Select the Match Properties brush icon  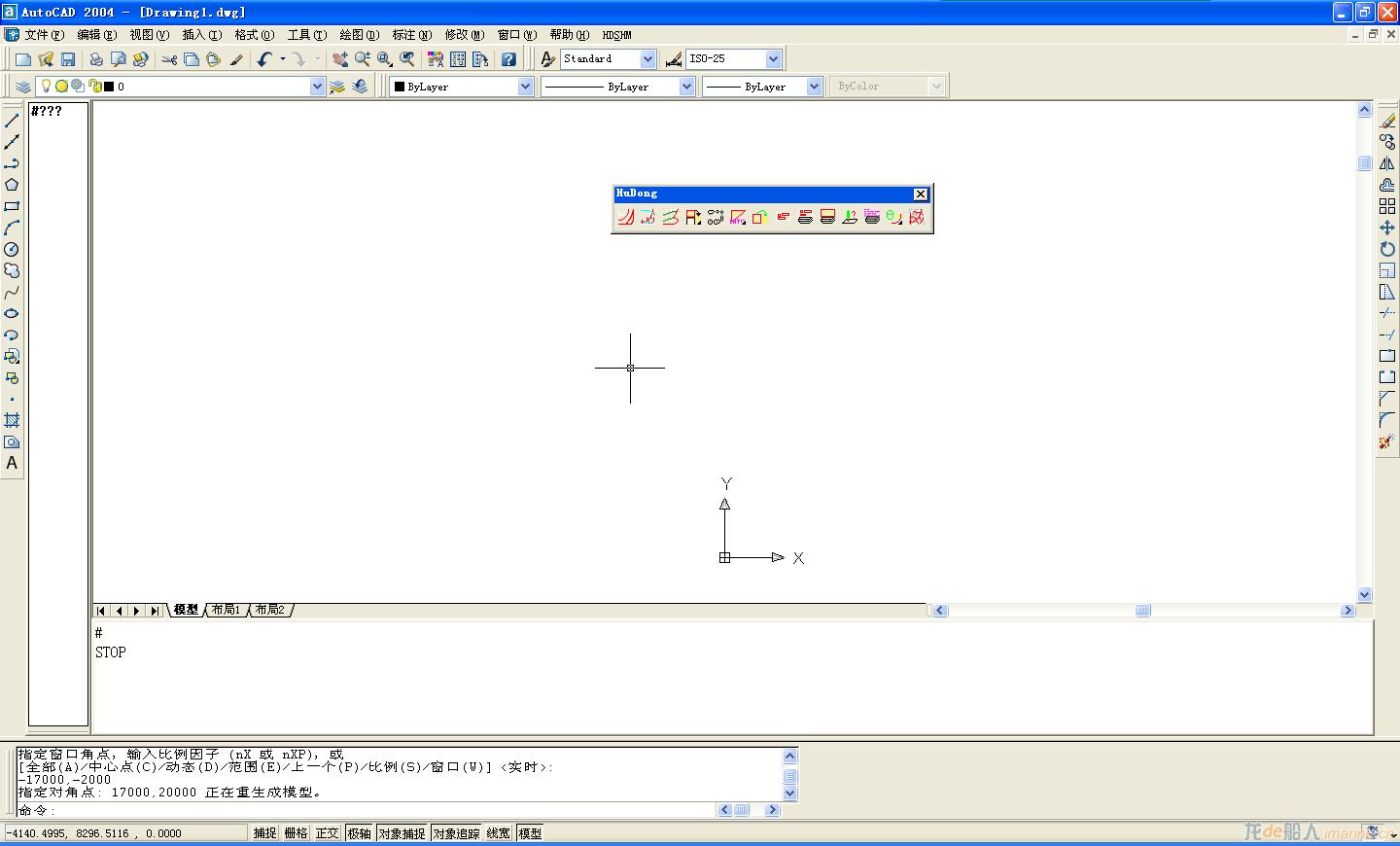tap(236, 59)
